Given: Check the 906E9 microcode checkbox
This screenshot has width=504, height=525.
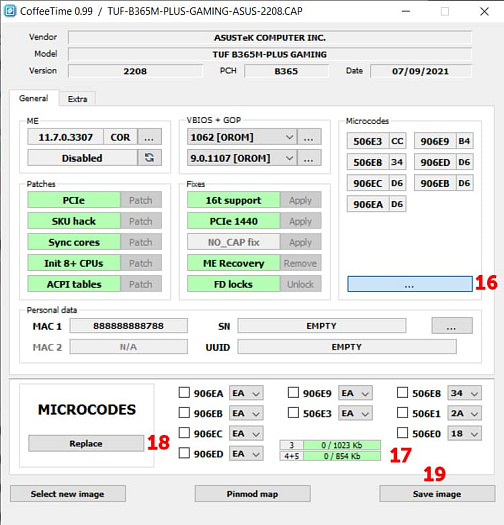Looking at the screenshot, I should [x=293, y=392].
